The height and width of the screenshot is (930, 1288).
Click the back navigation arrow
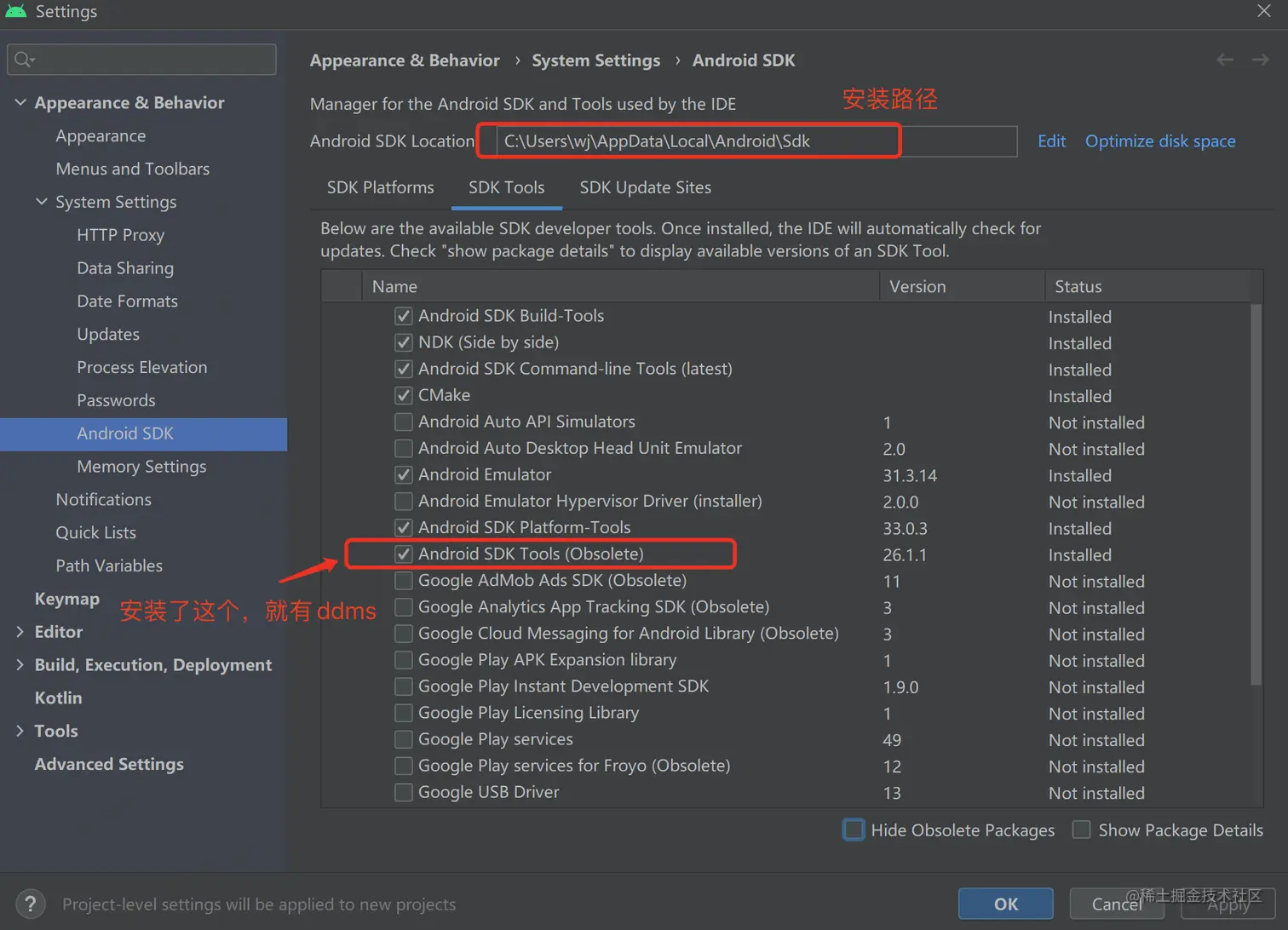1225,60
